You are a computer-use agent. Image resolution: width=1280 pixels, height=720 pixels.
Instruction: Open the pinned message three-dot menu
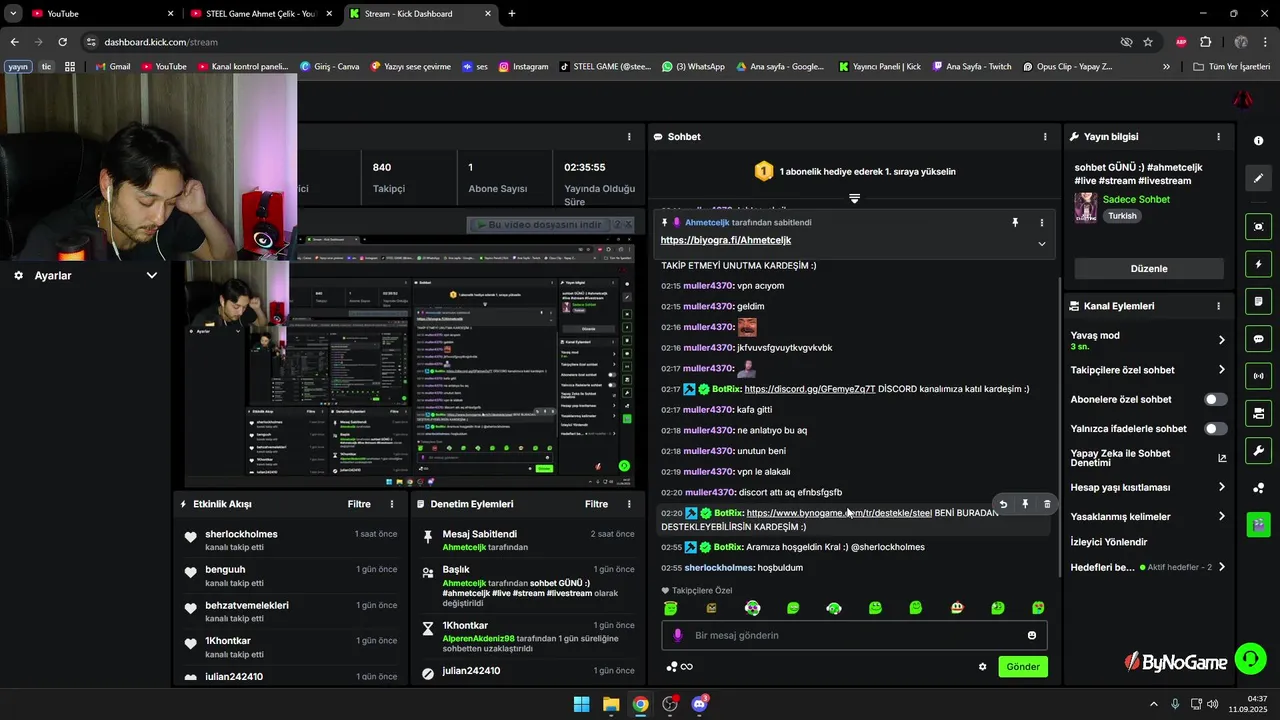[1041, 222]
